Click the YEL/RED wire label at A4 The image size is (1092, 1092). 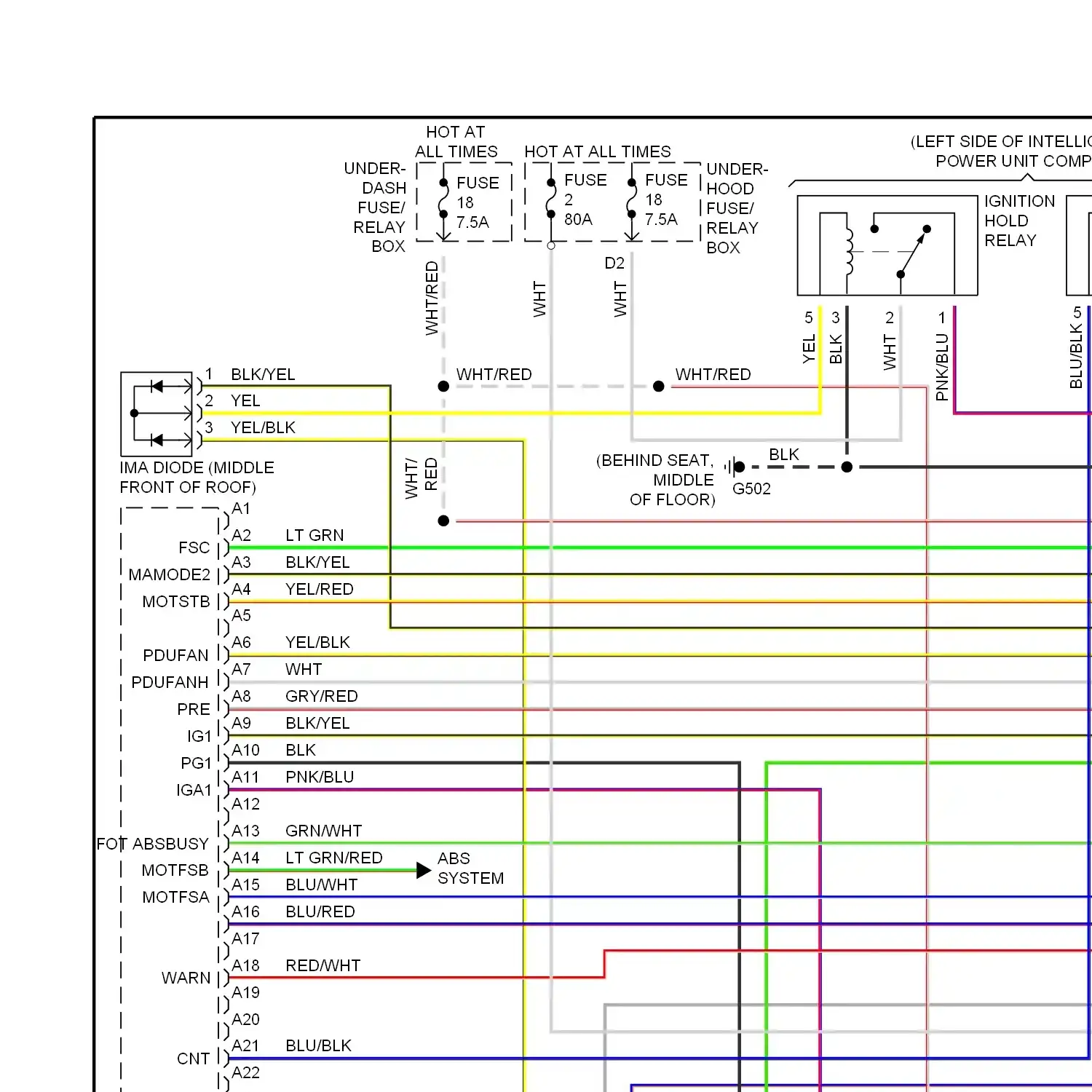320,589
